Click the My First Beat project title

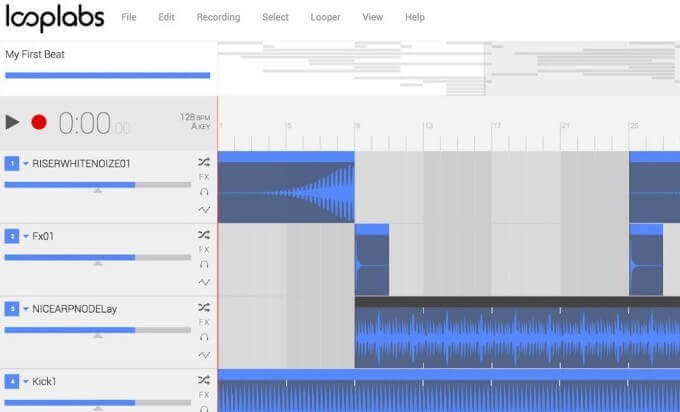pos(35,54)
